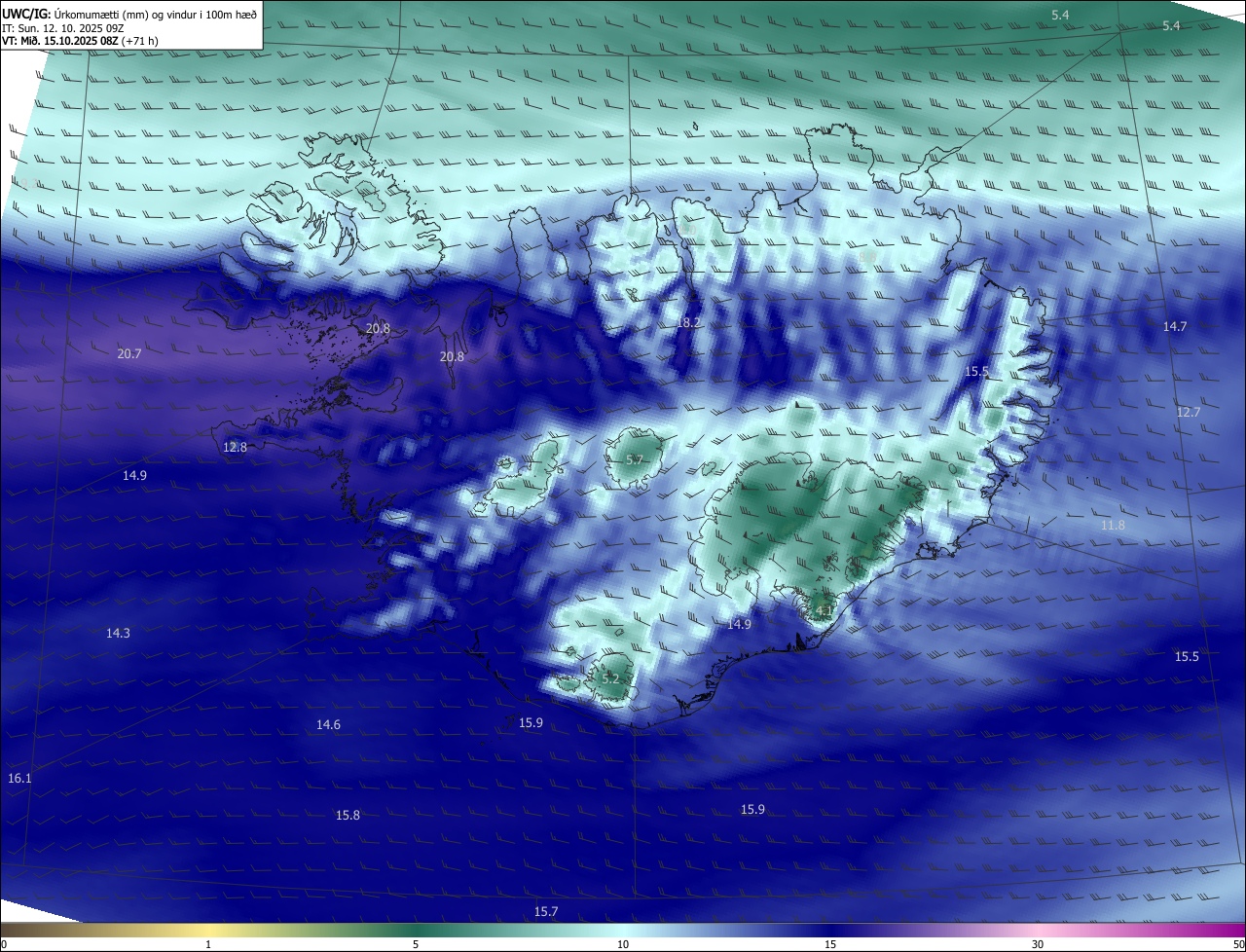Click the 12.7 value off the east coast
Viewport: 1246px width, 952px height.
1189,413
